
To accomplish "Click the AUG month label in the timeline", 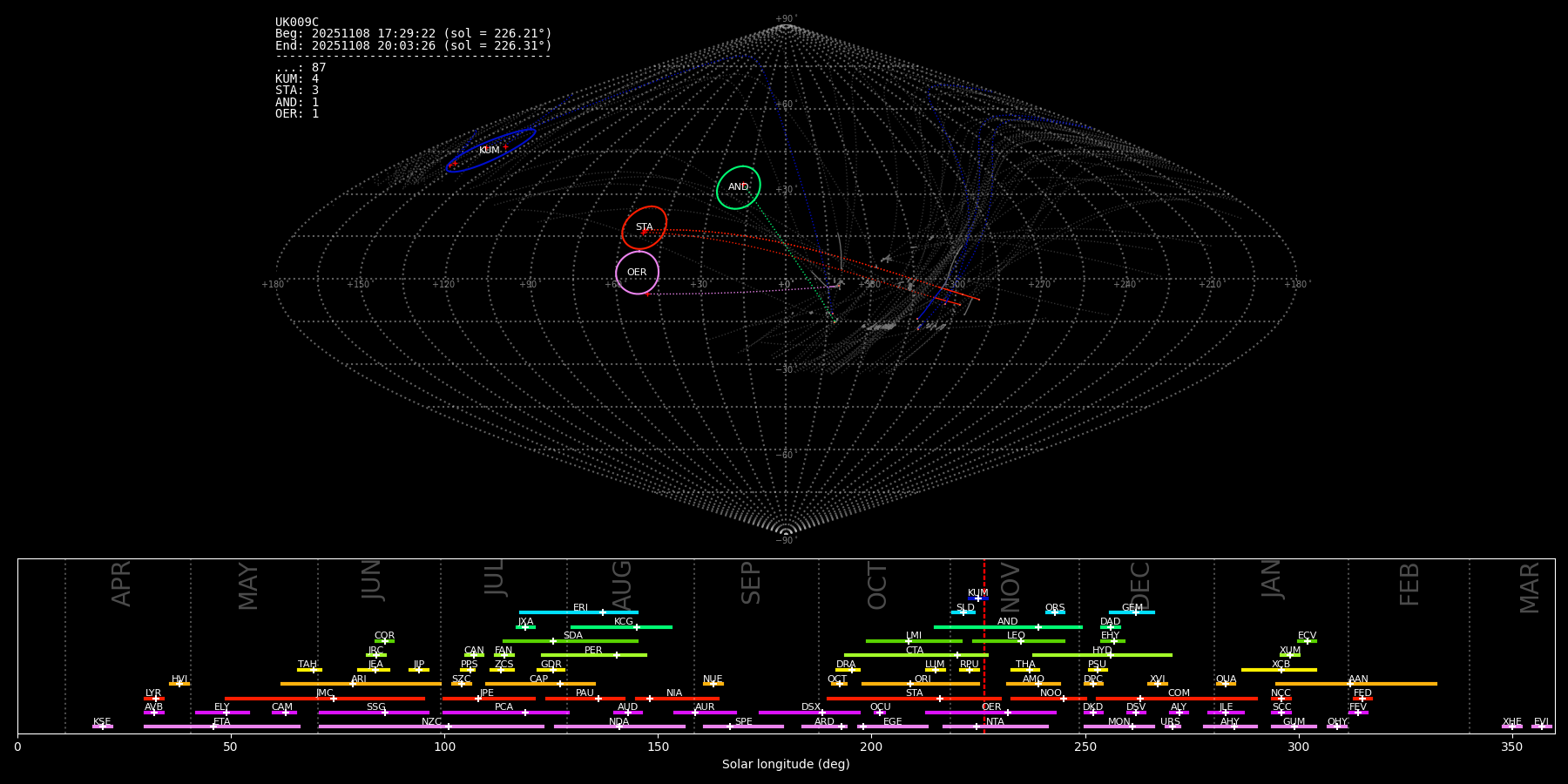I will 622,585.
